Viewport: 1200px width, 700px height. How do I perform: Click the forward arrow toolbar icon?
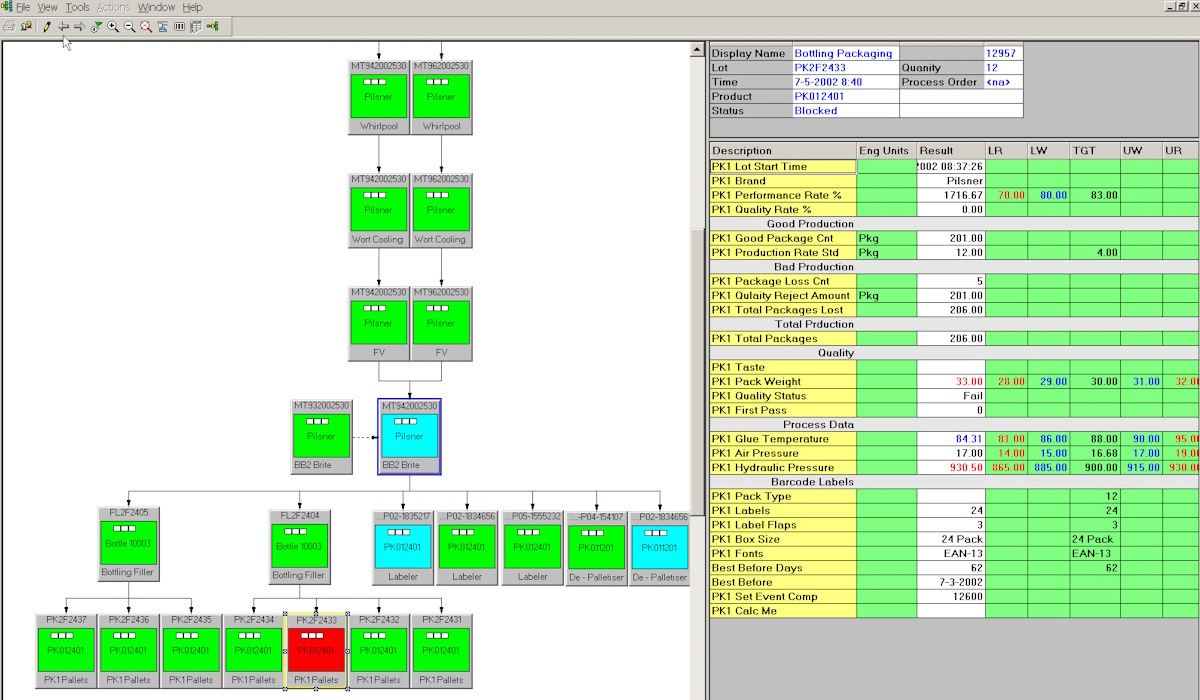[x=79, y=26]
